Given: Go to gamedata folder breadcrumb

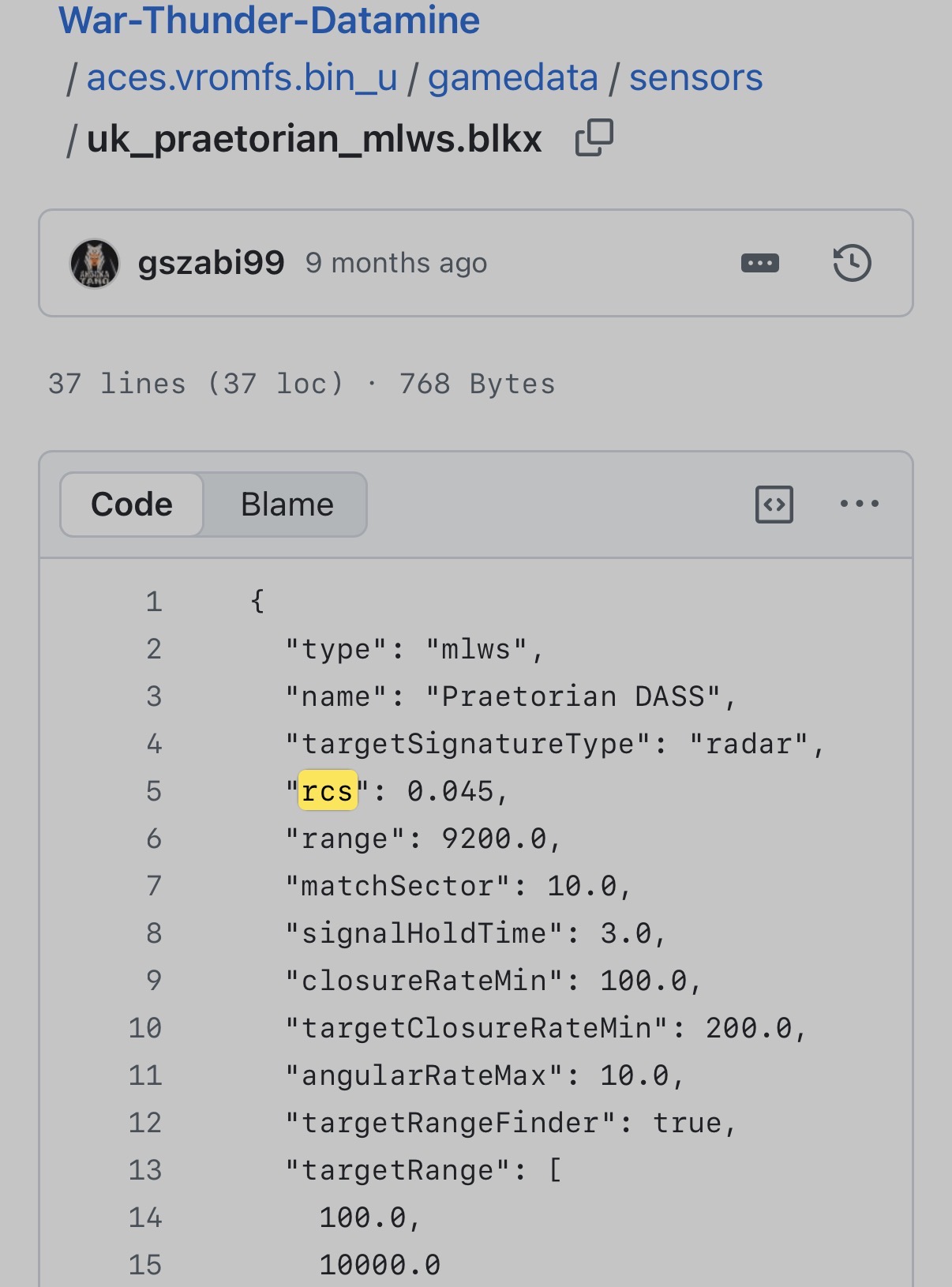Looking at the screenshot, I should point(513,77).
